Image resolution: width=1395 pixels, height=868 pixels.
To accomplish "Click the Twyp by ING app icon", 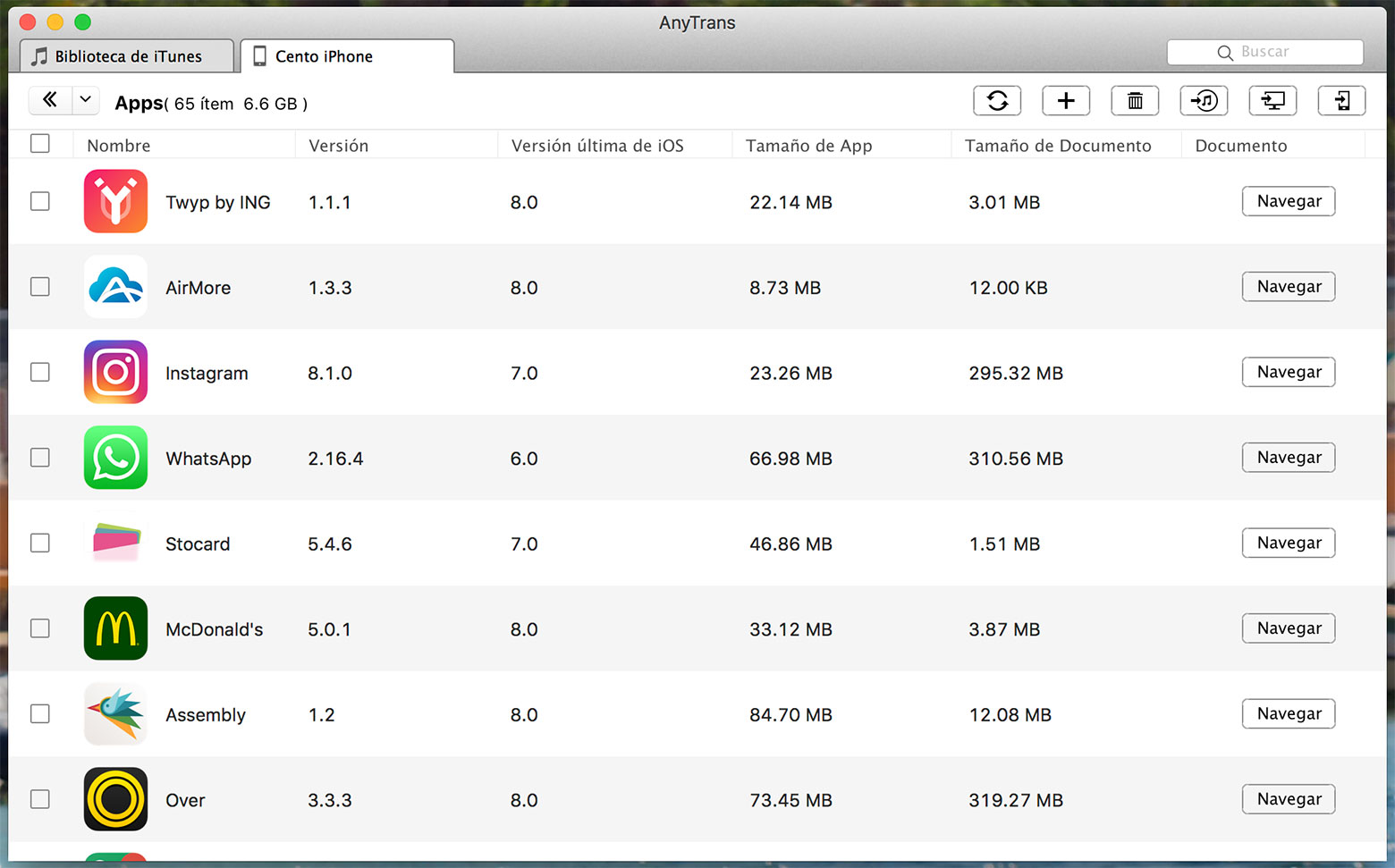I will [115, 201].
